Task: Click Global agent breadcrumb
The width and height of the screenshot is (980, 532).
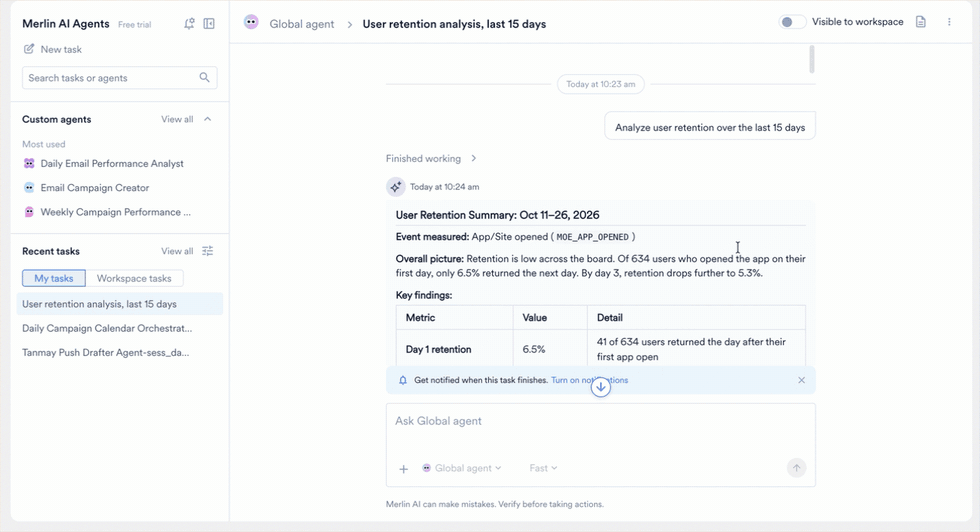Action: (302, 24)
